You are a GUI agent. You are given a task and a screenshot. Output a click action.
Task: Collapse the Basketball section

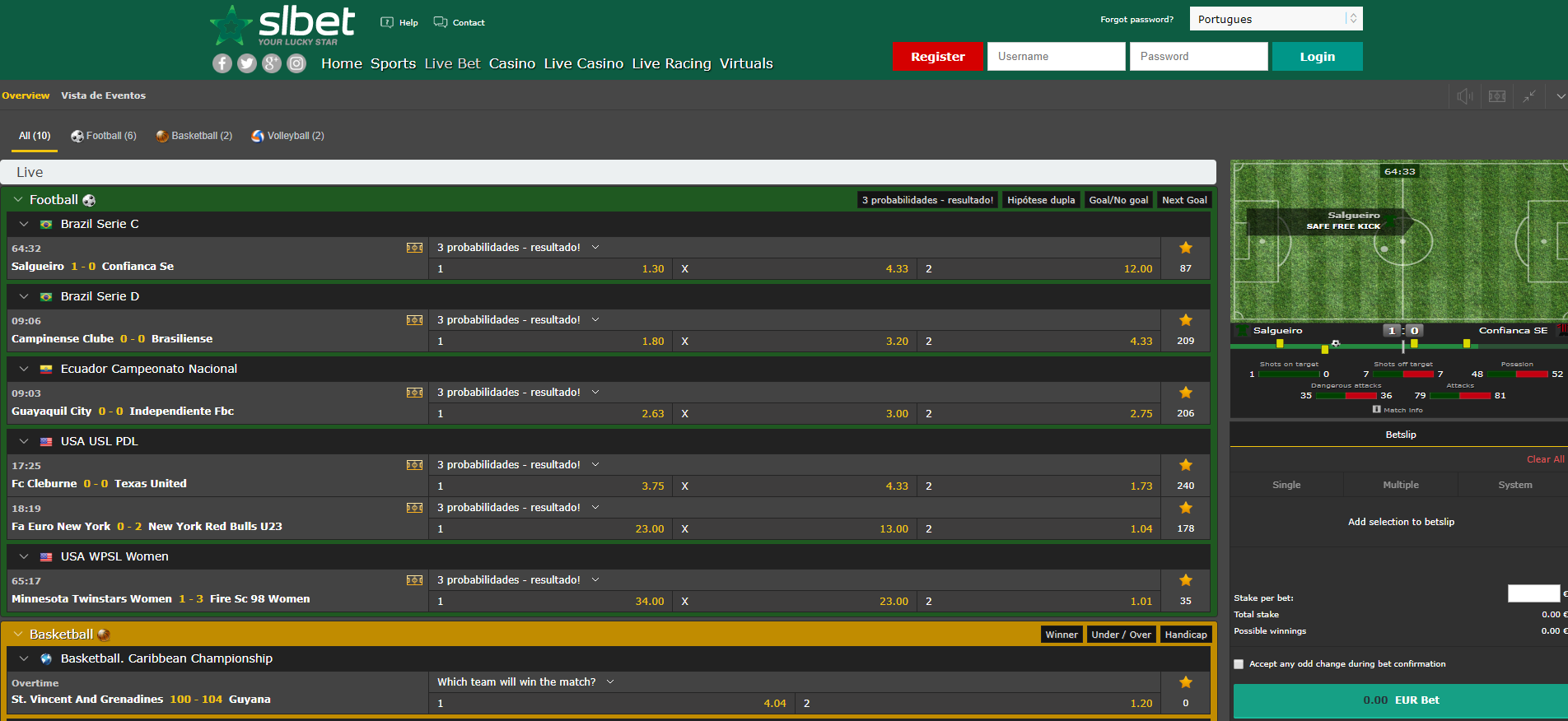[17, 635]
